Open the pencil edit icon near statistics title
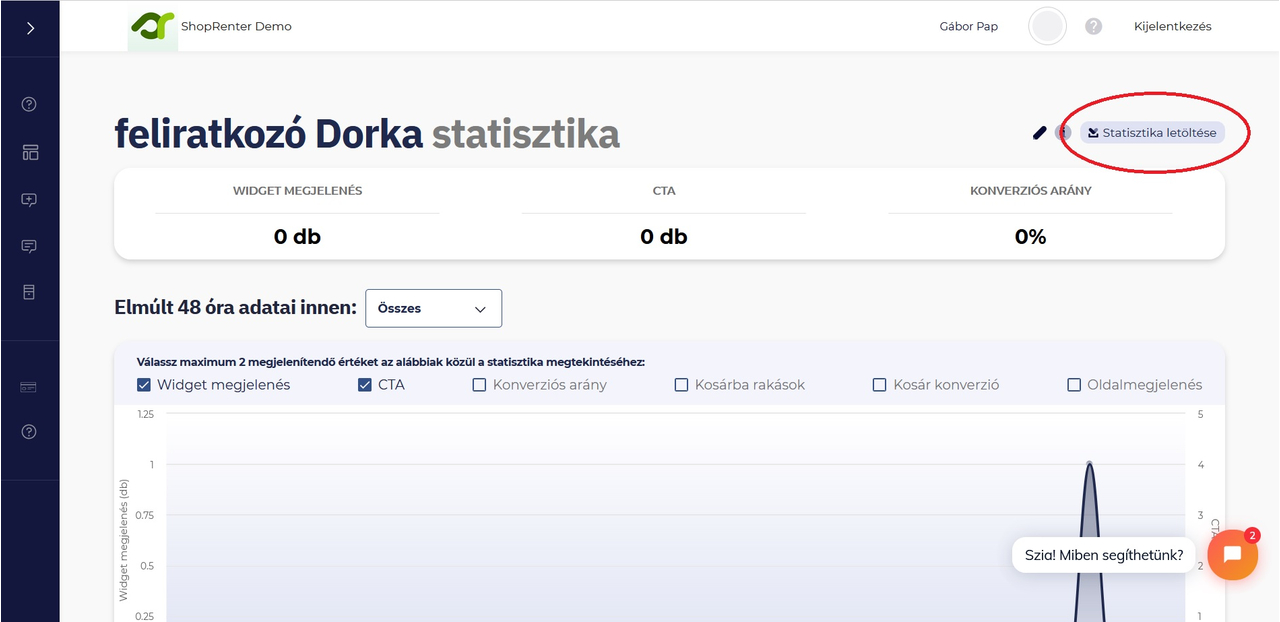 point(1039,132)
